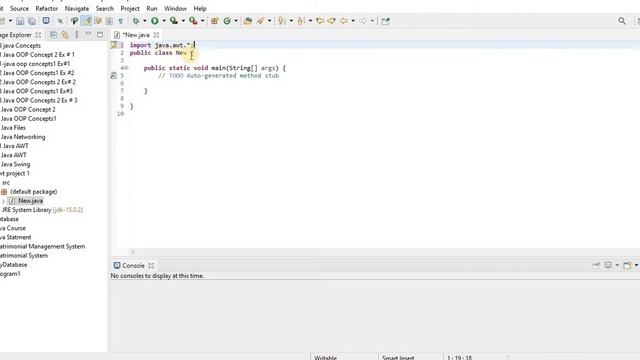This screenshot has height=360, width=640.
Task: Click the task marker on line 5
Action: click(x=114, y=76)
